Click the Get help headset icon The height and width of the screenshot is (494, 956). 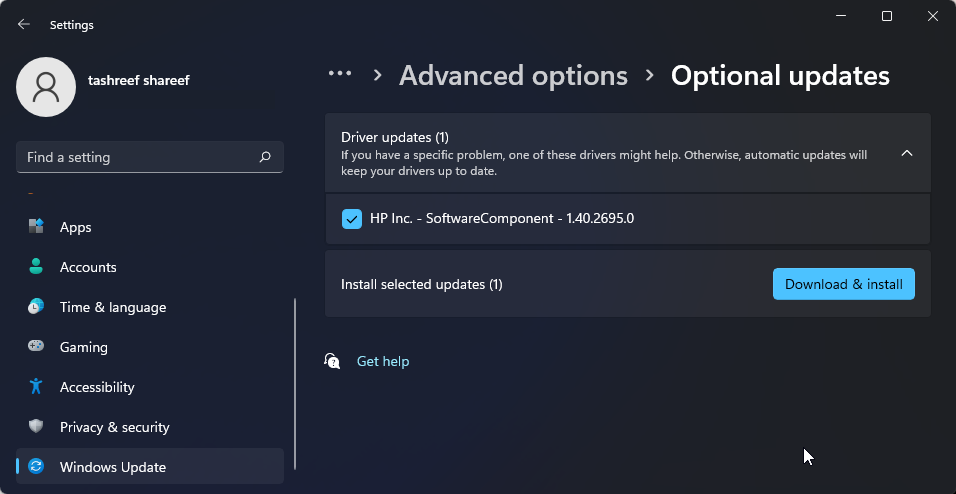point(332,361)
